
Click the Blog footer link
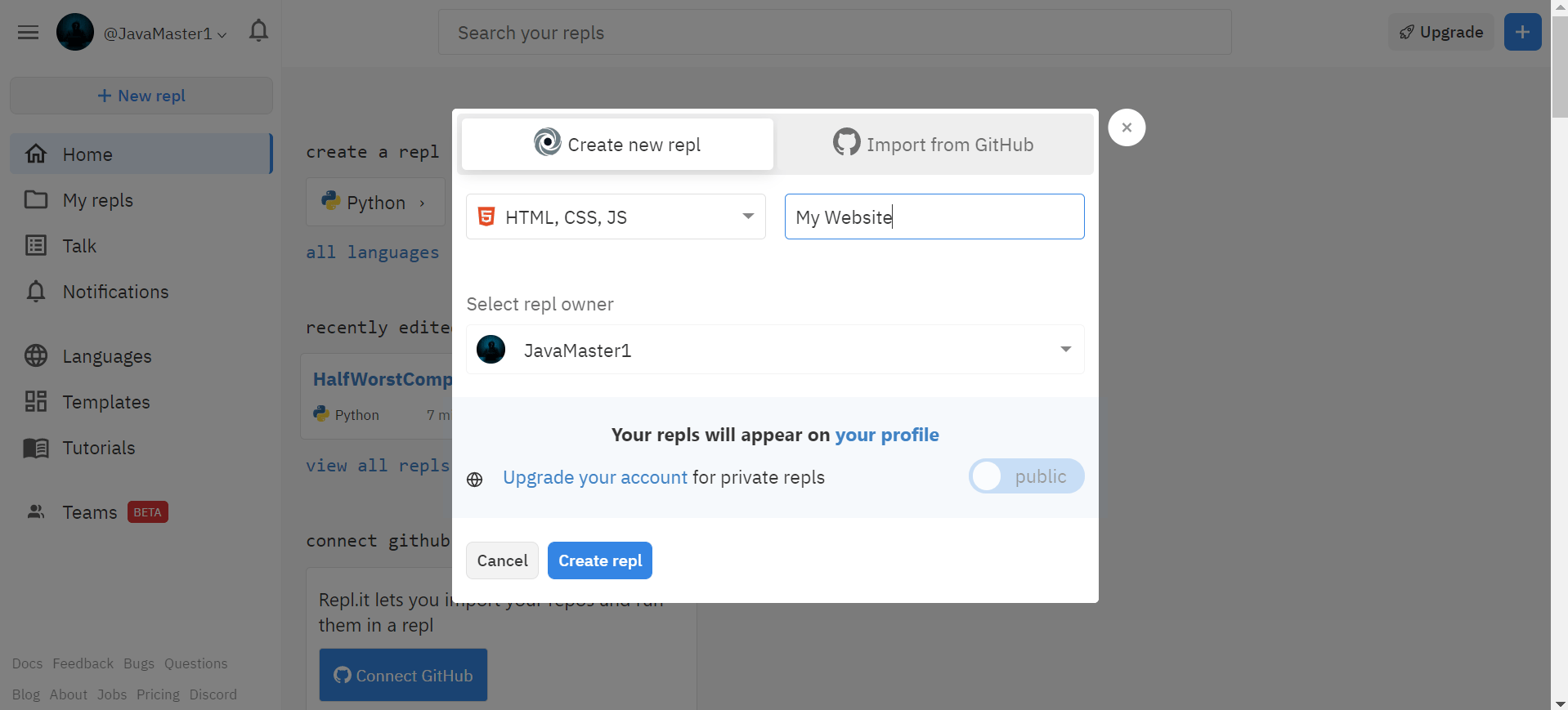[25, 694]
